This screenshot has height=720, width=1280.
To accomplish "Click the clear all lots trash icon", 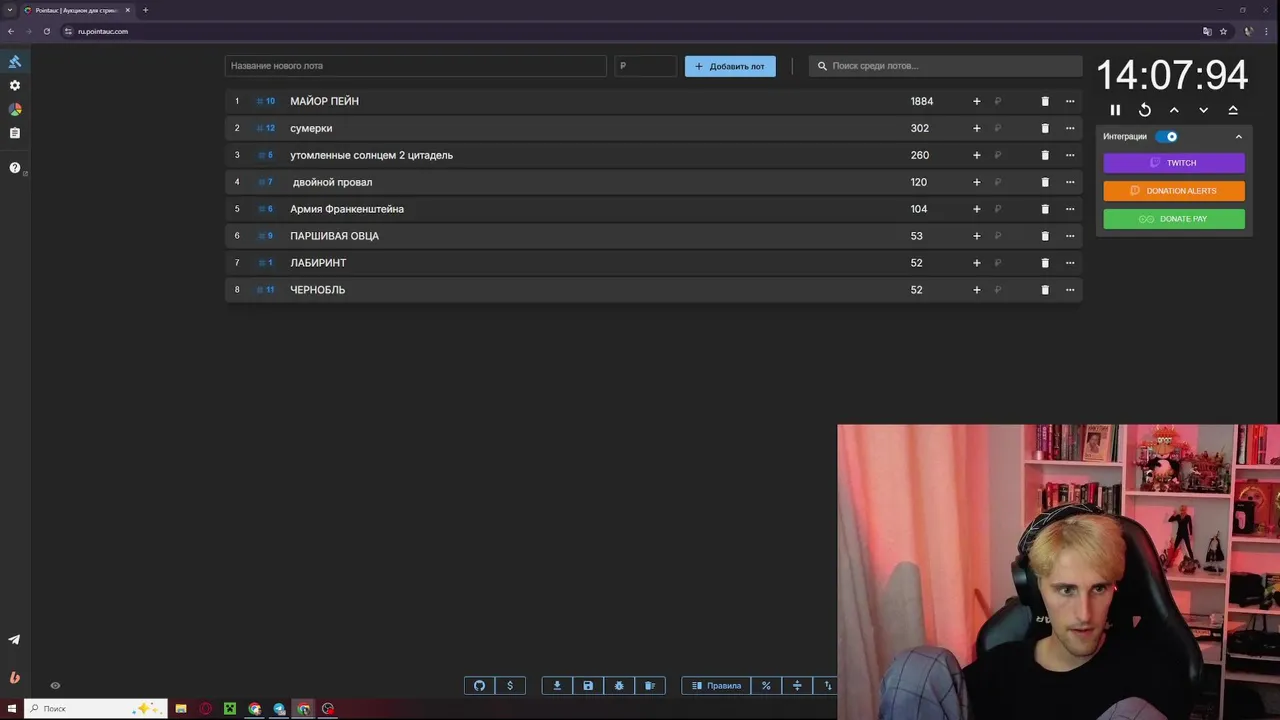I will click(650, 686).
